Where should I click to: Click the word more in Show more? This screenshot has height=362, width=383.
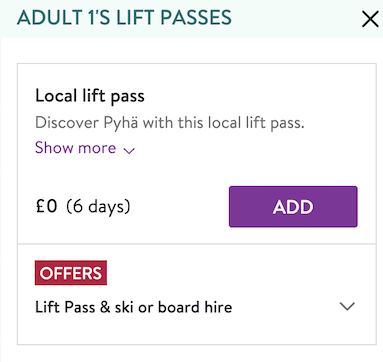click(x=97, y=149)
